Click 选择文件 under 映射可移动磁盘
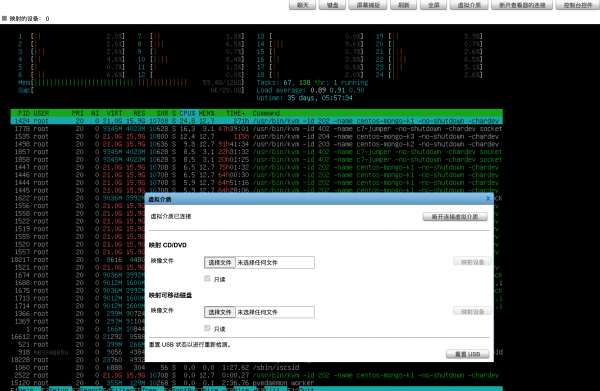Viewport: 600px width, 391px height. tap(220, 312)
